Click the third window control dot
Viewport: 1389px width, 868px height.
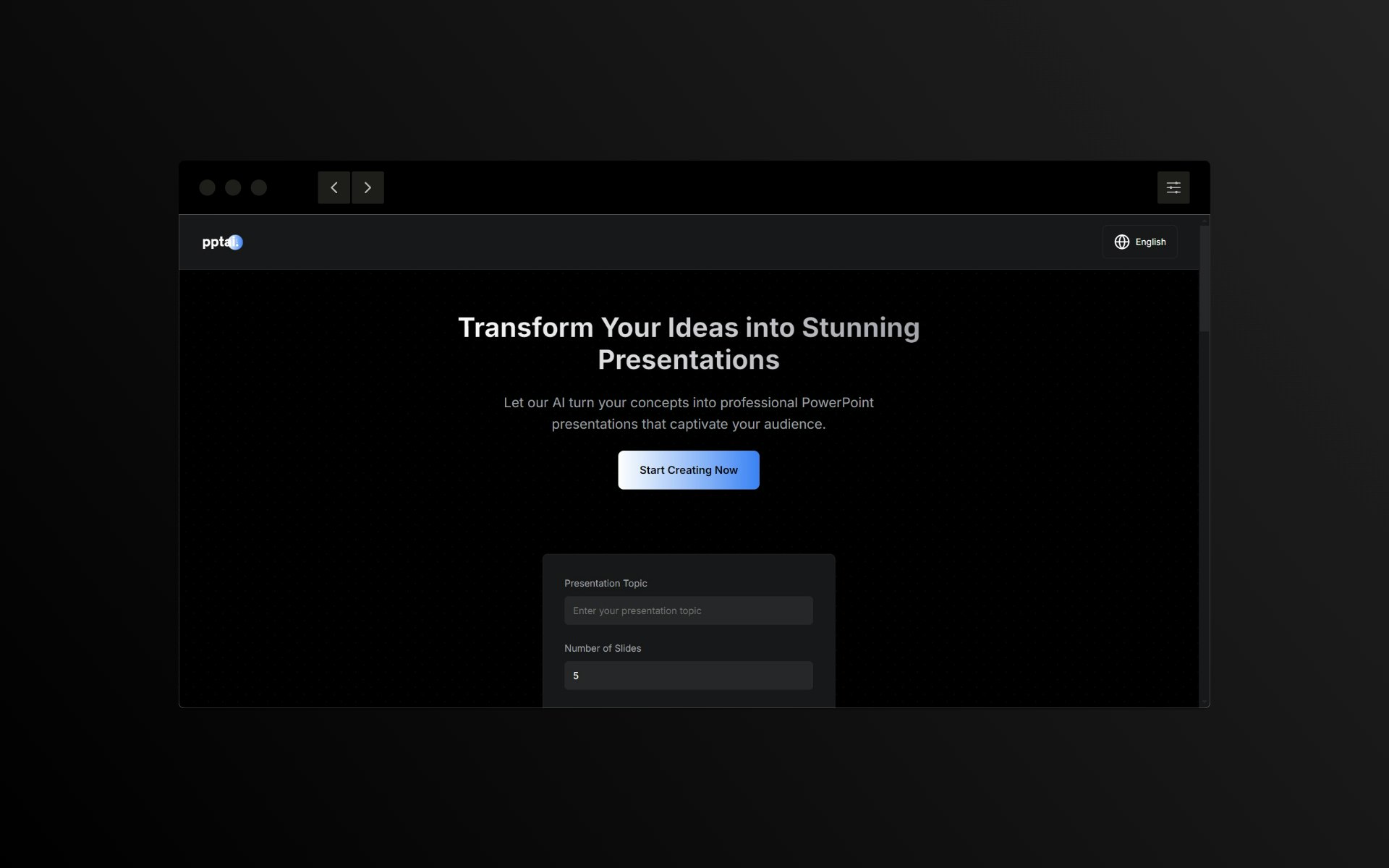point(259,187)
